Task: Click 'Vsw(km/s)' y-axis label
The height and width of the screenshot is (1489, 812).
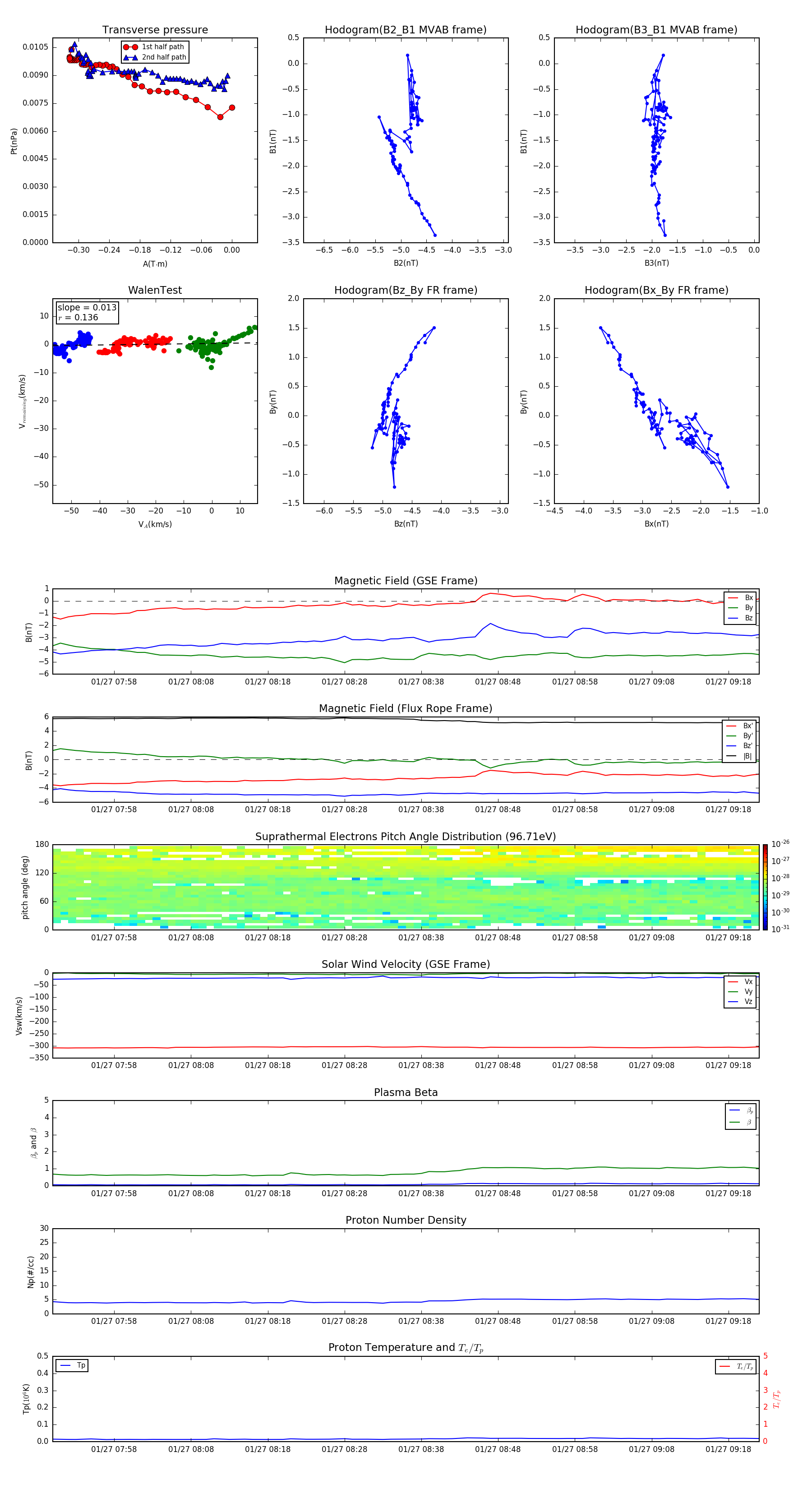Action: click(x=19, y=1015)
